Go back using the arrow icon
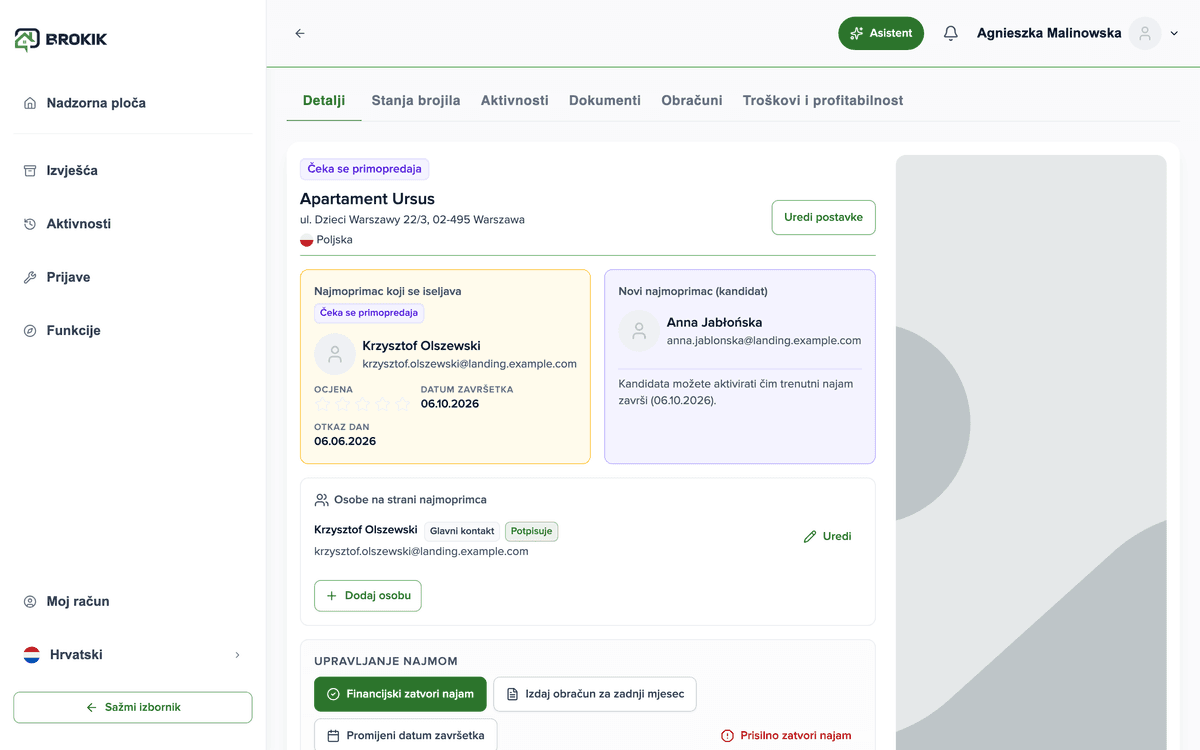Image resolution: width=1200 pixels, height=750 pixels. point(300,33)
